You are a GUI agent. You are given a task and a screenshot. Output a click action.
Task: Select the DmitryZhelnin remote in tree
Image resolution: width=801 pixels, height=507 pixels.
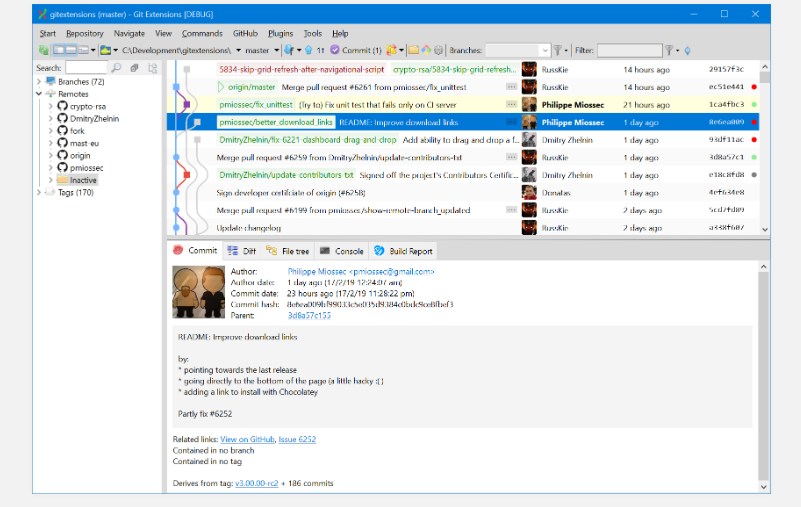(95, 119)
